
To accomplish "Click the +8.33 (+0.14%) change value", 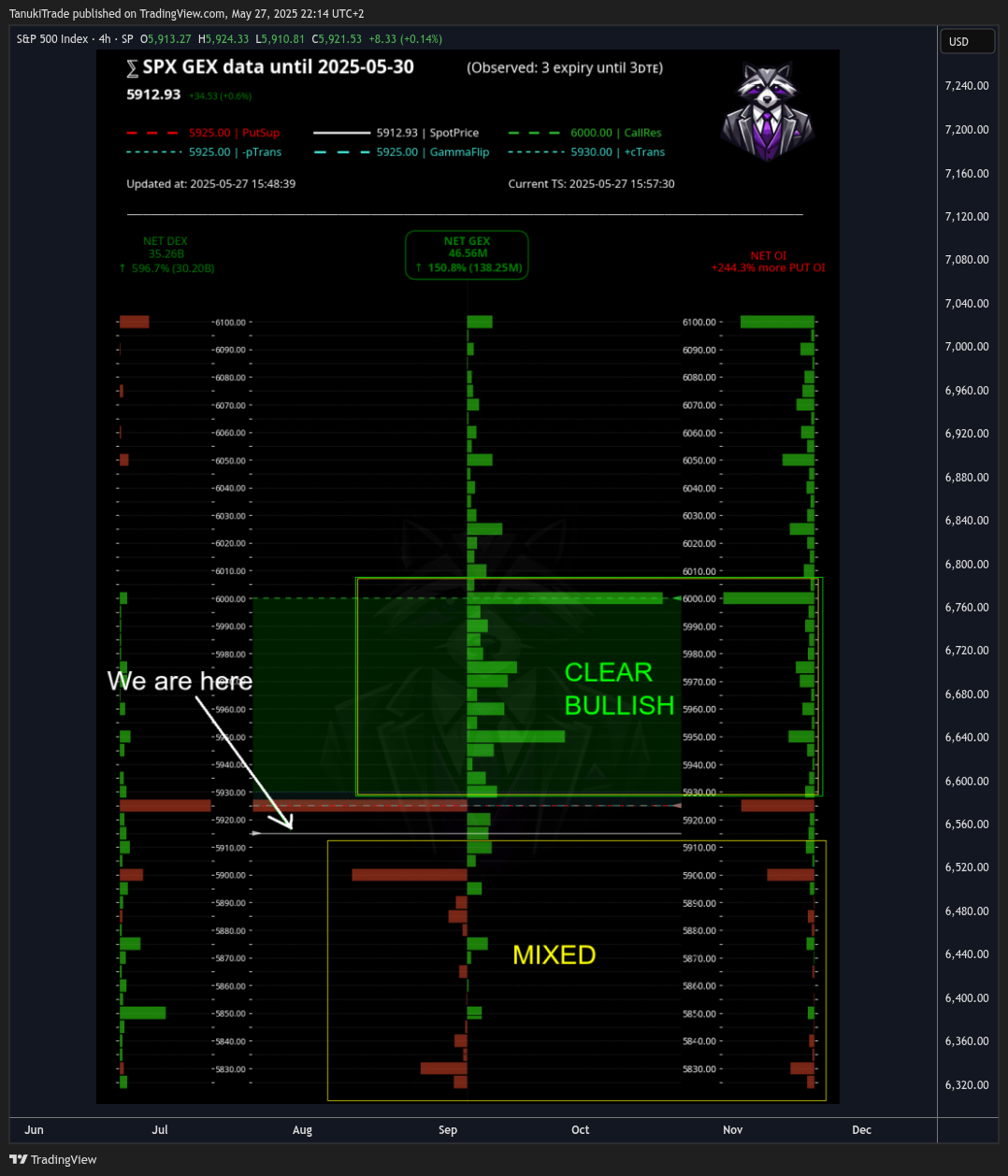I will tap(406, 39).
